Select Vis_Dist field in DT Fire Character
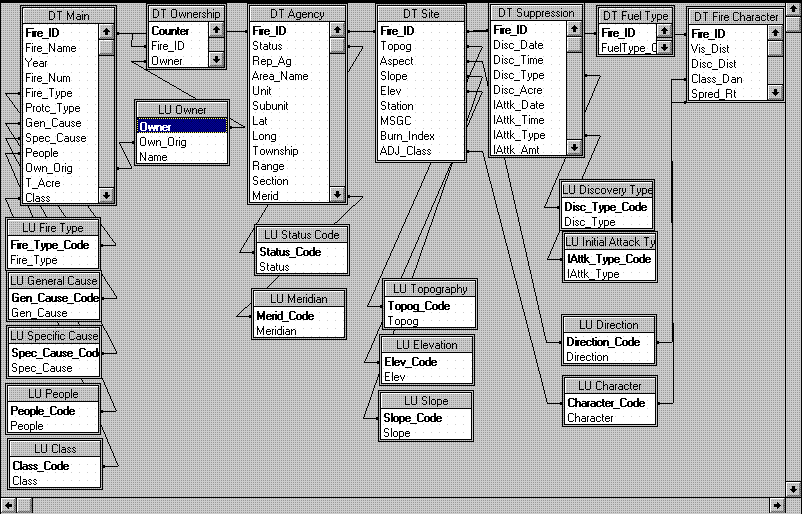The image size is (802, 514). [x=710, y=49]
